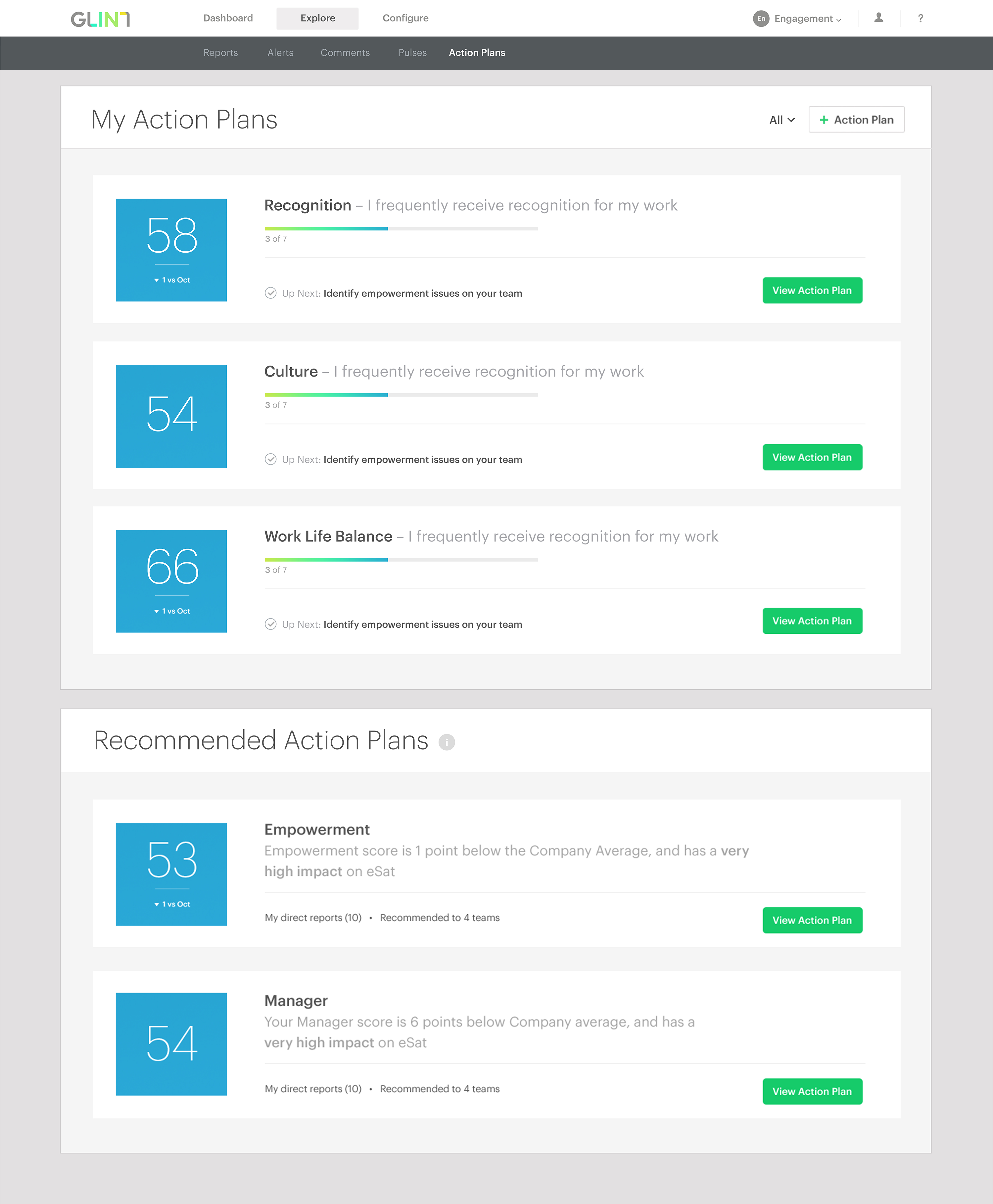The height and width of the screenshot is (1204, 993).
Task: Check the Up Next circle for Culture
Action: click(x=270, y=459)
